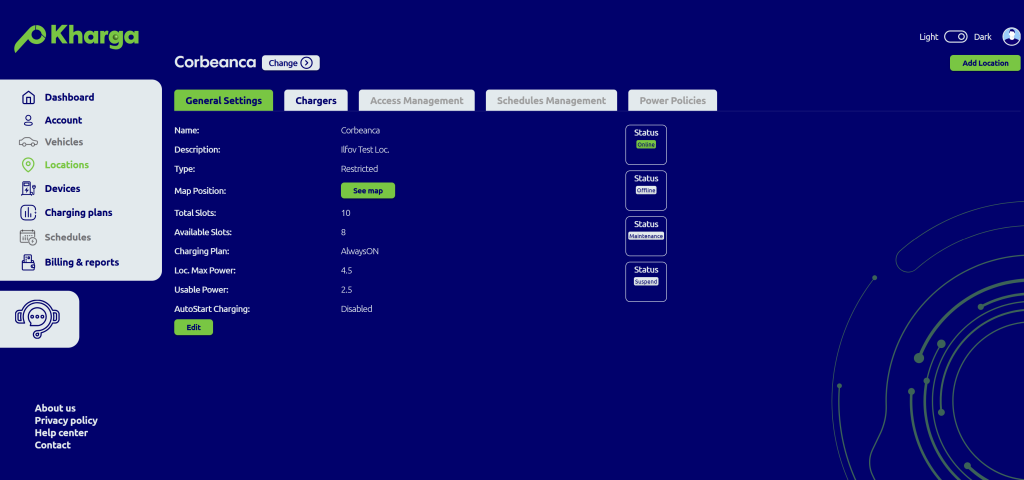Click Change to switch location

[x=290, y=63]
